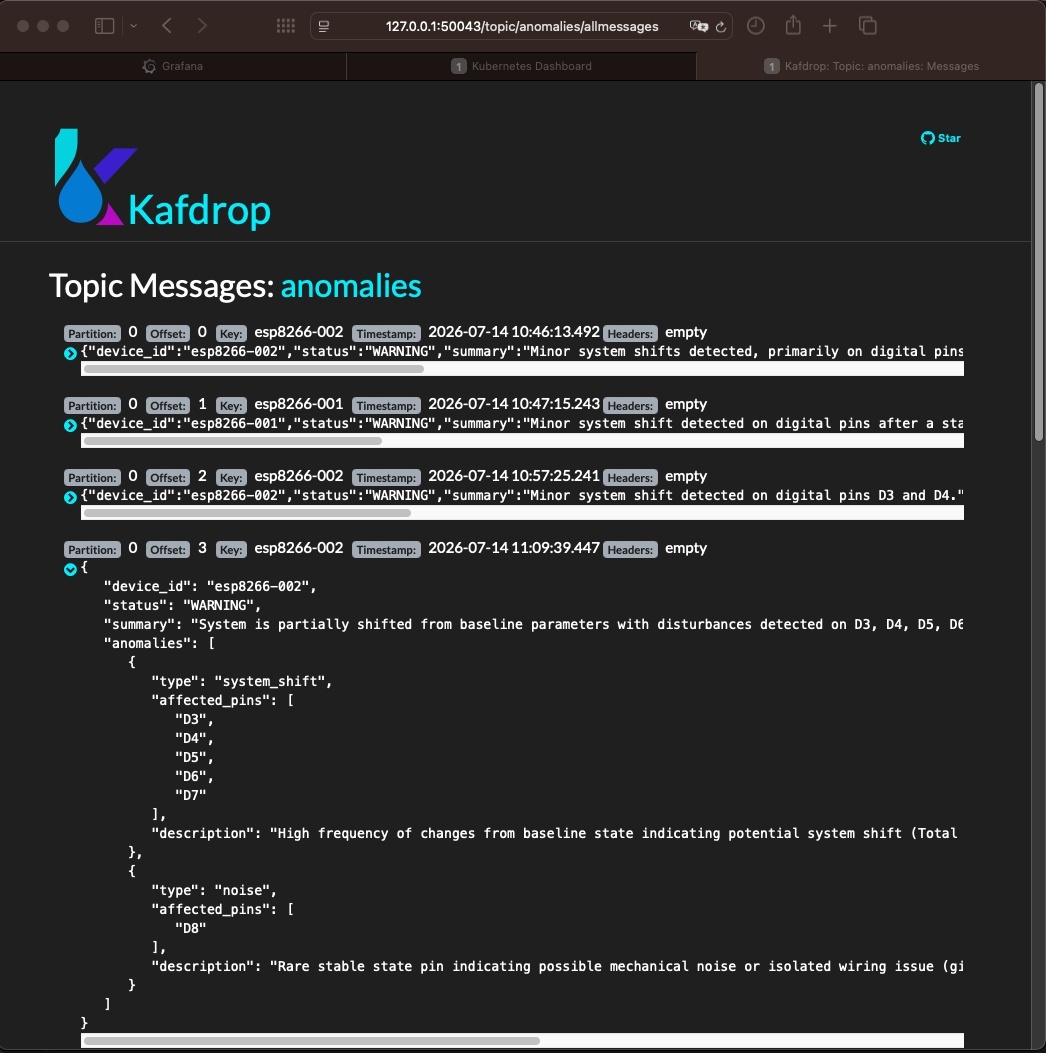Click horizontal scrollbar of offset 2 message
This screenshot has width=1046, height=1053.
pyautogui.click(x=247, y=512)
